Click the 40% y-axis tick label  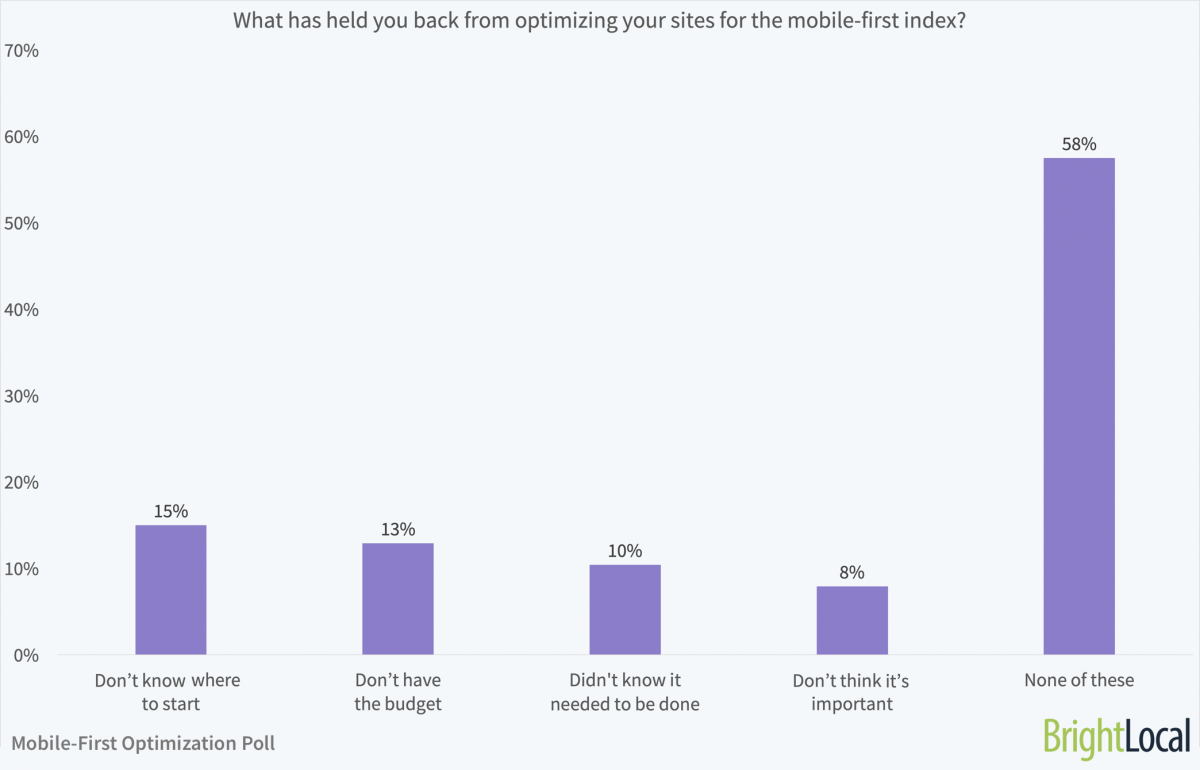pos(21,310)
